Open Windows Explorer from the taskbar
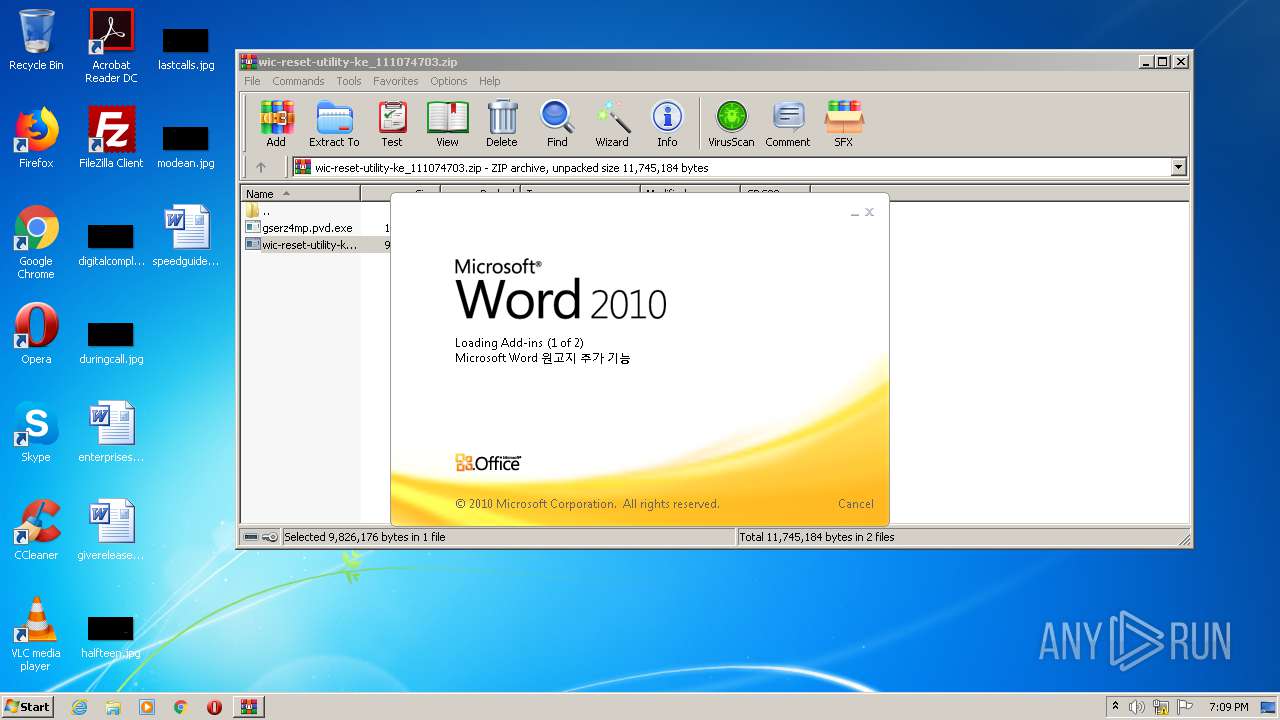The width and height of the screenshot is (1280, 720). click(x=113, y=707)
